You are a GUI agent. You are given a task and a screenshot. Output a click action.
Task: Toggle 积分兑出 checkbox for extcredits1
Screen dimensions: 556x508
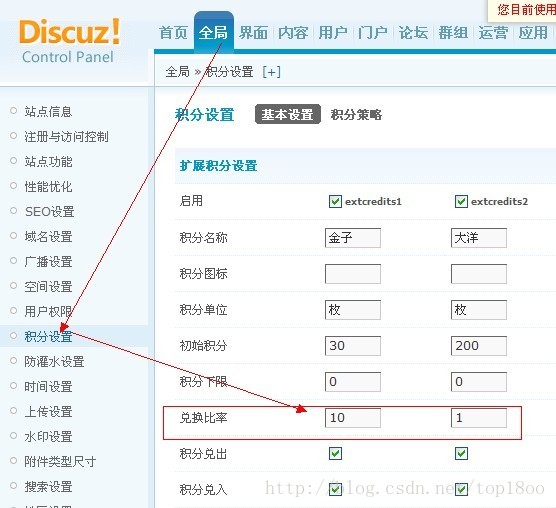tap(335, 453)
